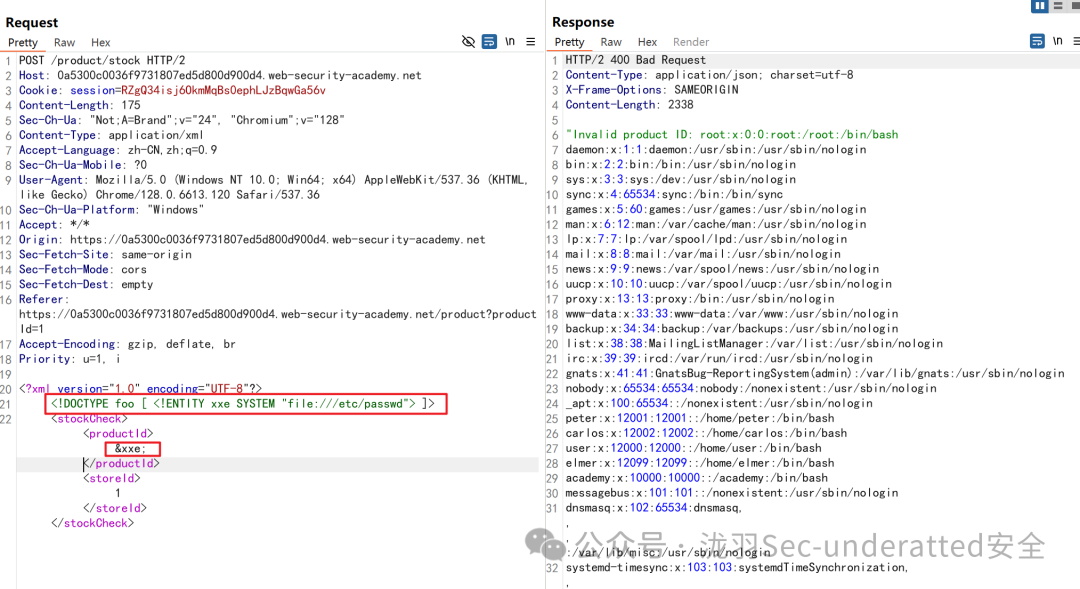
Task: Click the Sec-Ch-Ua-Platform "Windows" header
Action: [112, 210]
